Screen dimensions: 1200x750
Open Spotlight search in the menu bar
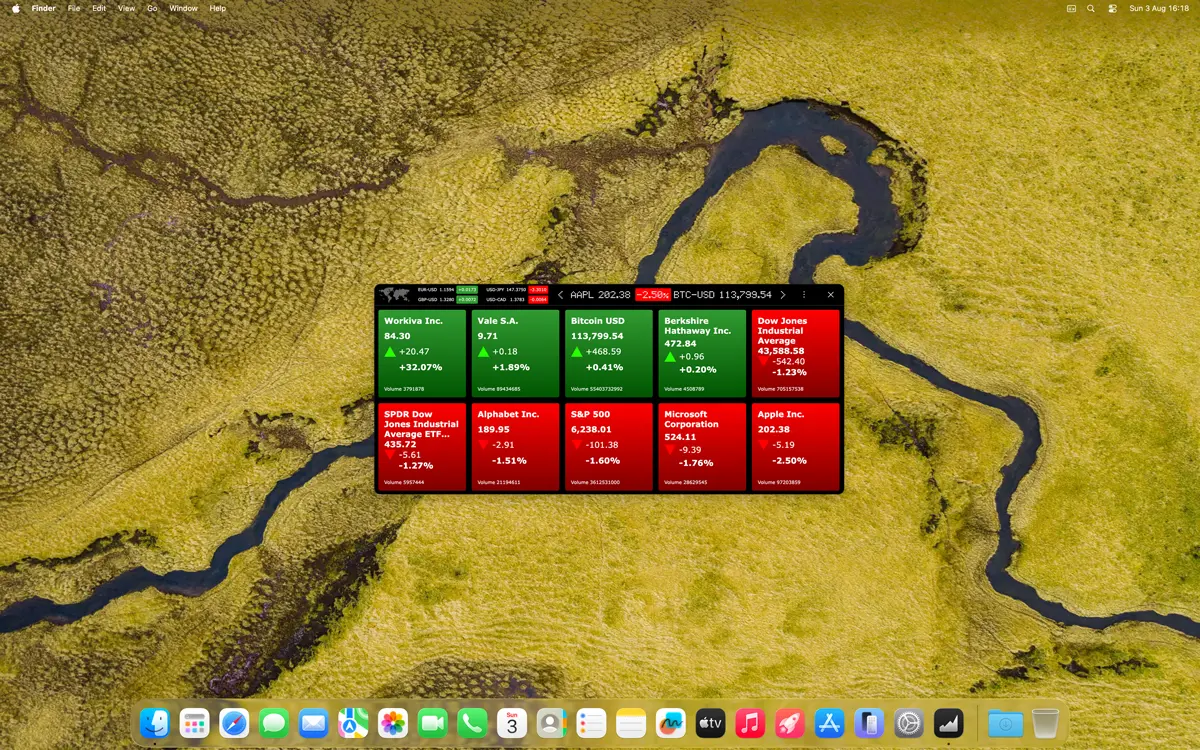[x=1091, y=8]
